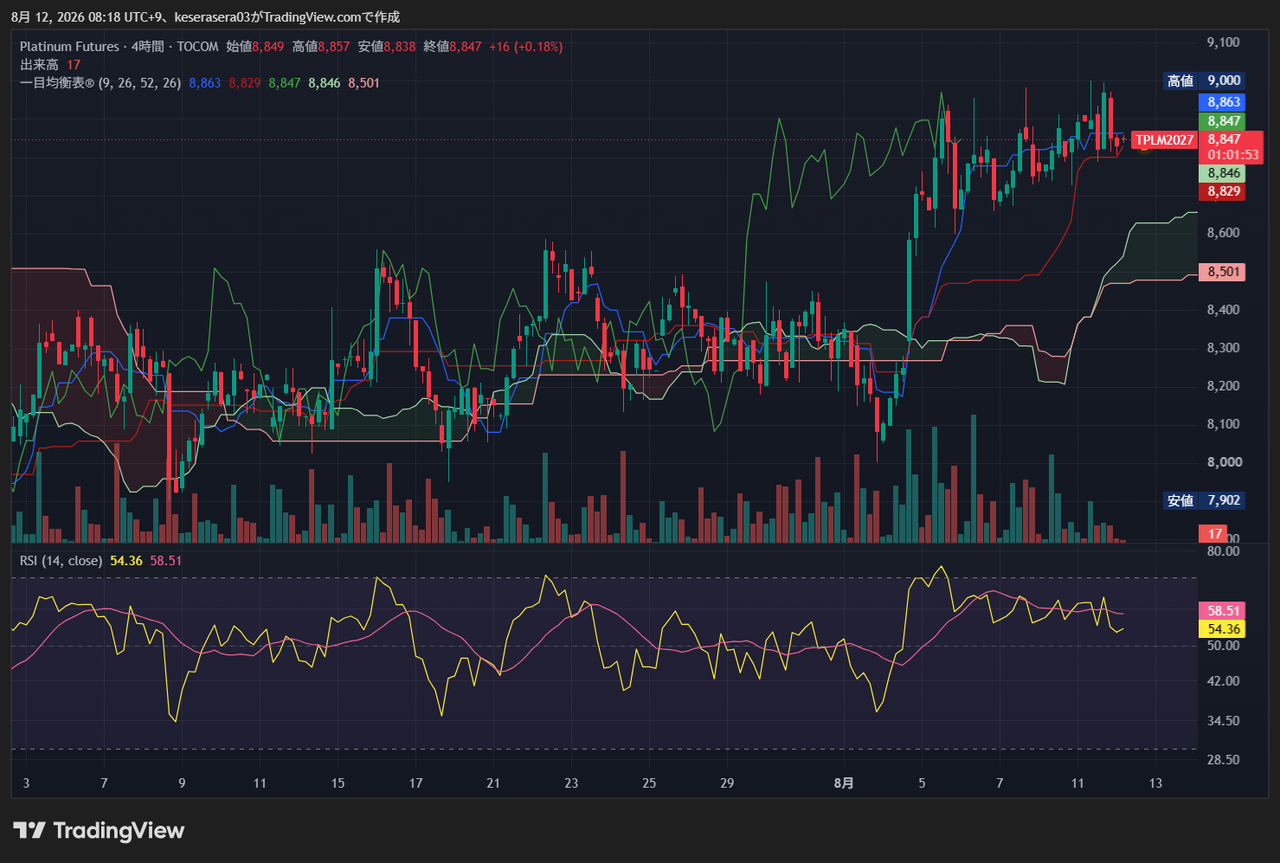Image resolution: width=1280 pixels, height=863 pixels.
Task: Click the pink 8,501 price scale tag
Action: tap(1221, 272)
